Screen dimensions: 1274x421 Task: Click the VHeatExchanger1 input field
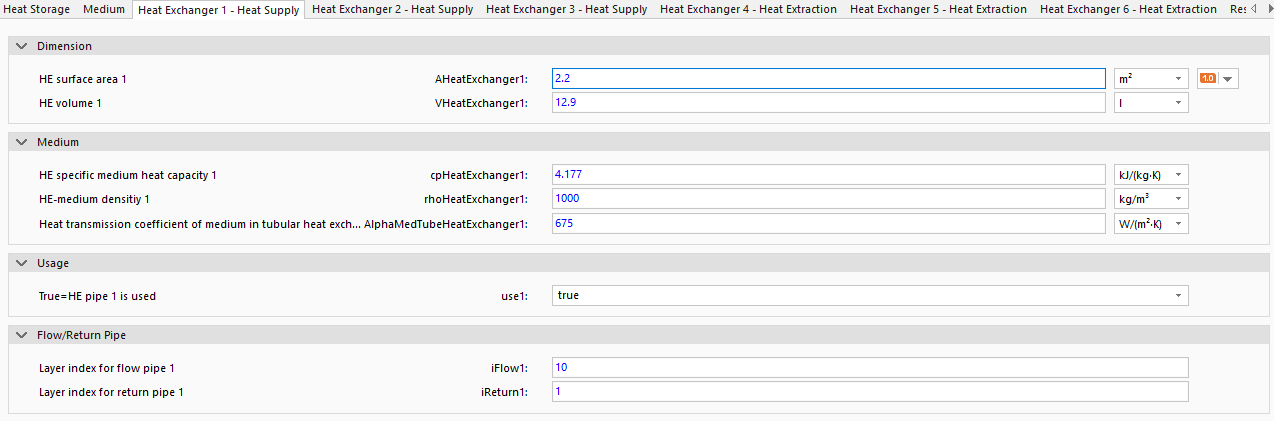click(x=828, y=103)
